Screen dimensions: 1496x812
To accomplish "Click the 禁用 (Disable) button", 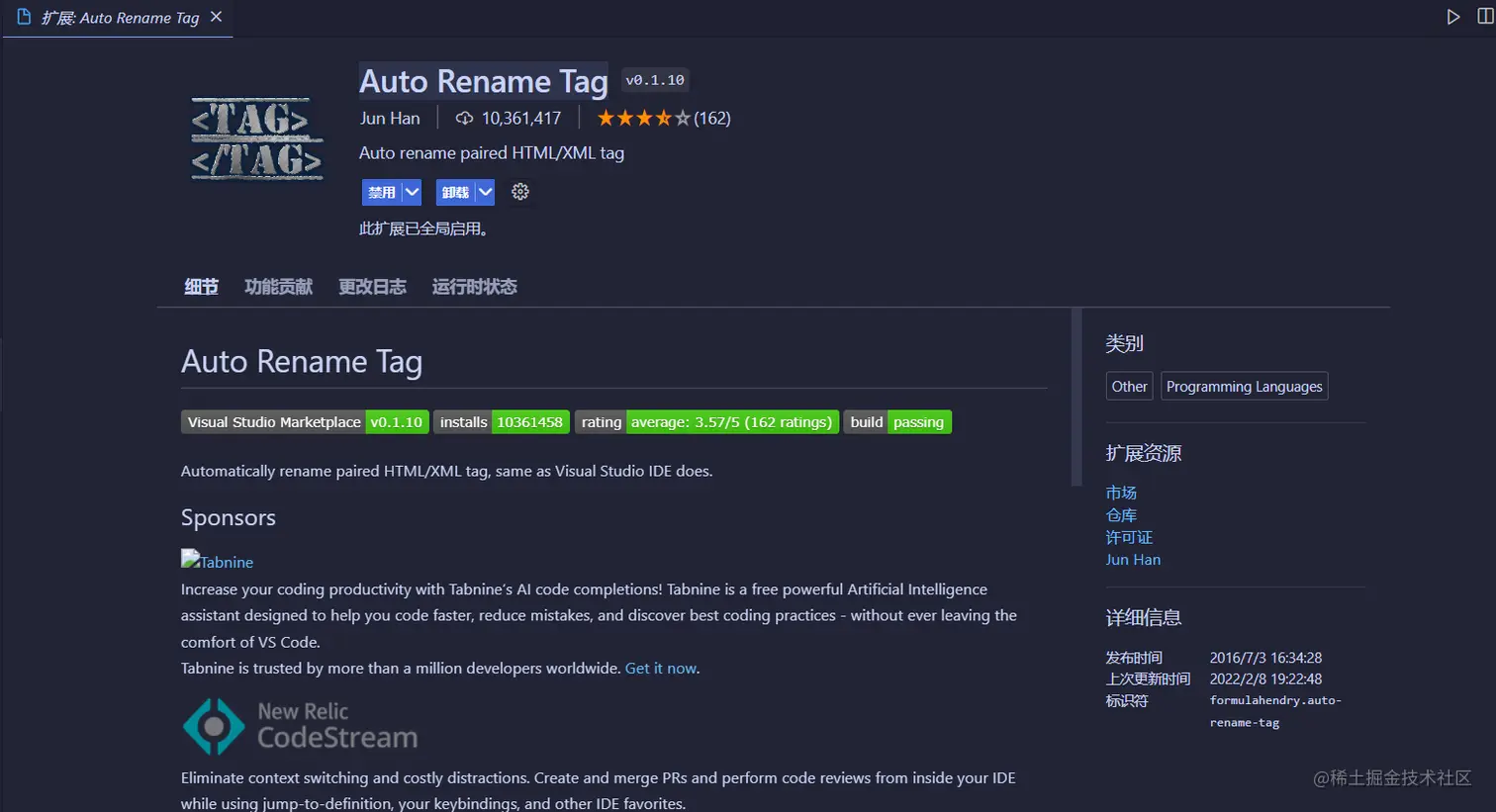I will pyautogui.click(x=382, y=192).
